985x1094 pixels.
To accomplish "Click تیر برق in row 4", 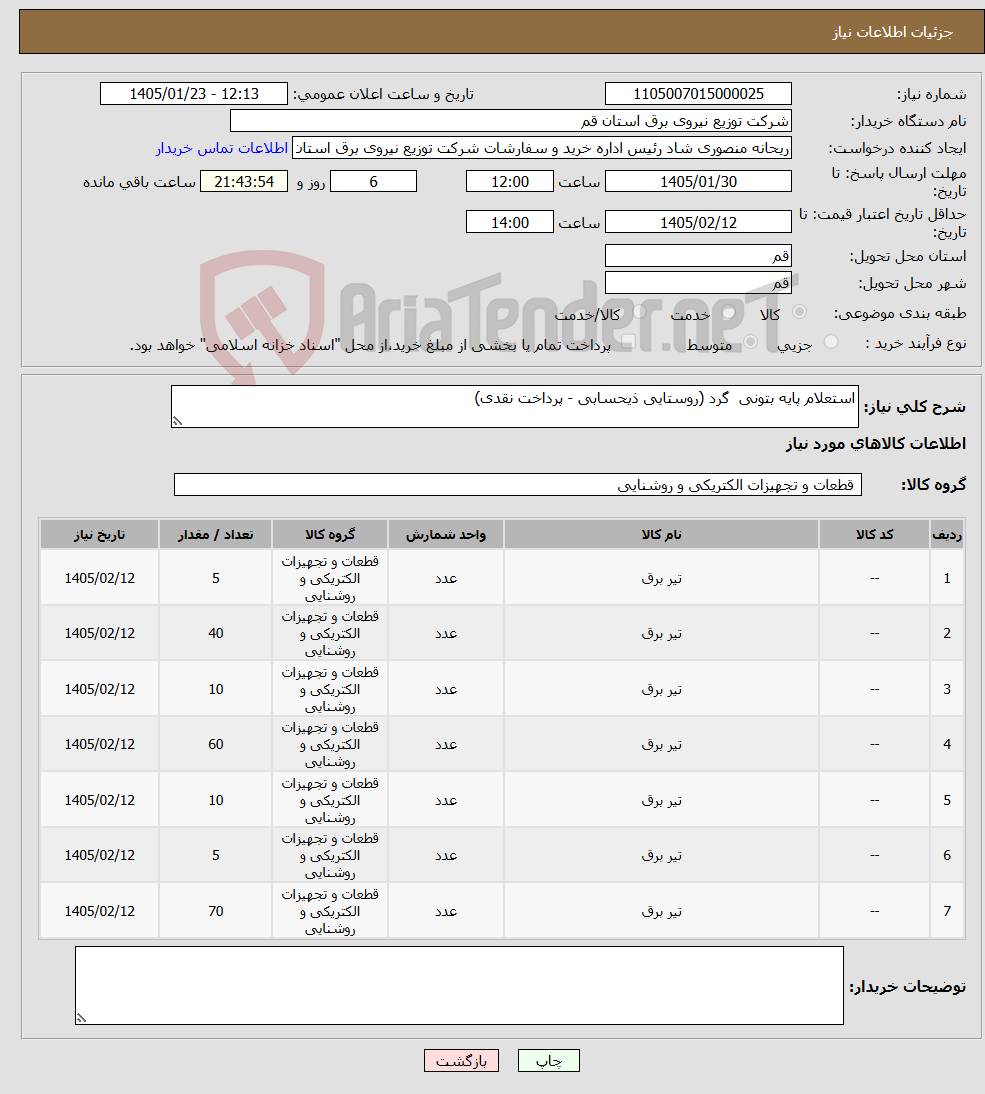I will pyautogui.click(x=661, y=744).
